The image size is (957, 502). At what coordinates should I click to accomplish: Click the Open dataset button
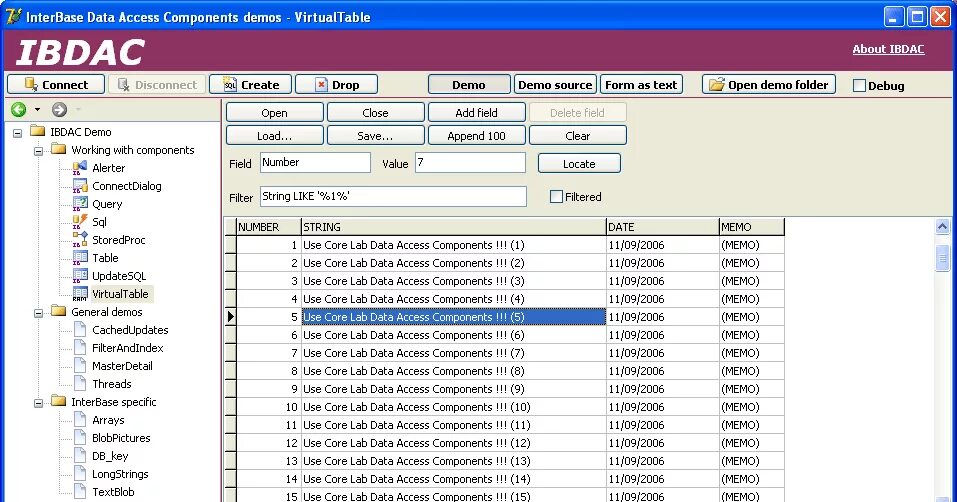(275, 112)
